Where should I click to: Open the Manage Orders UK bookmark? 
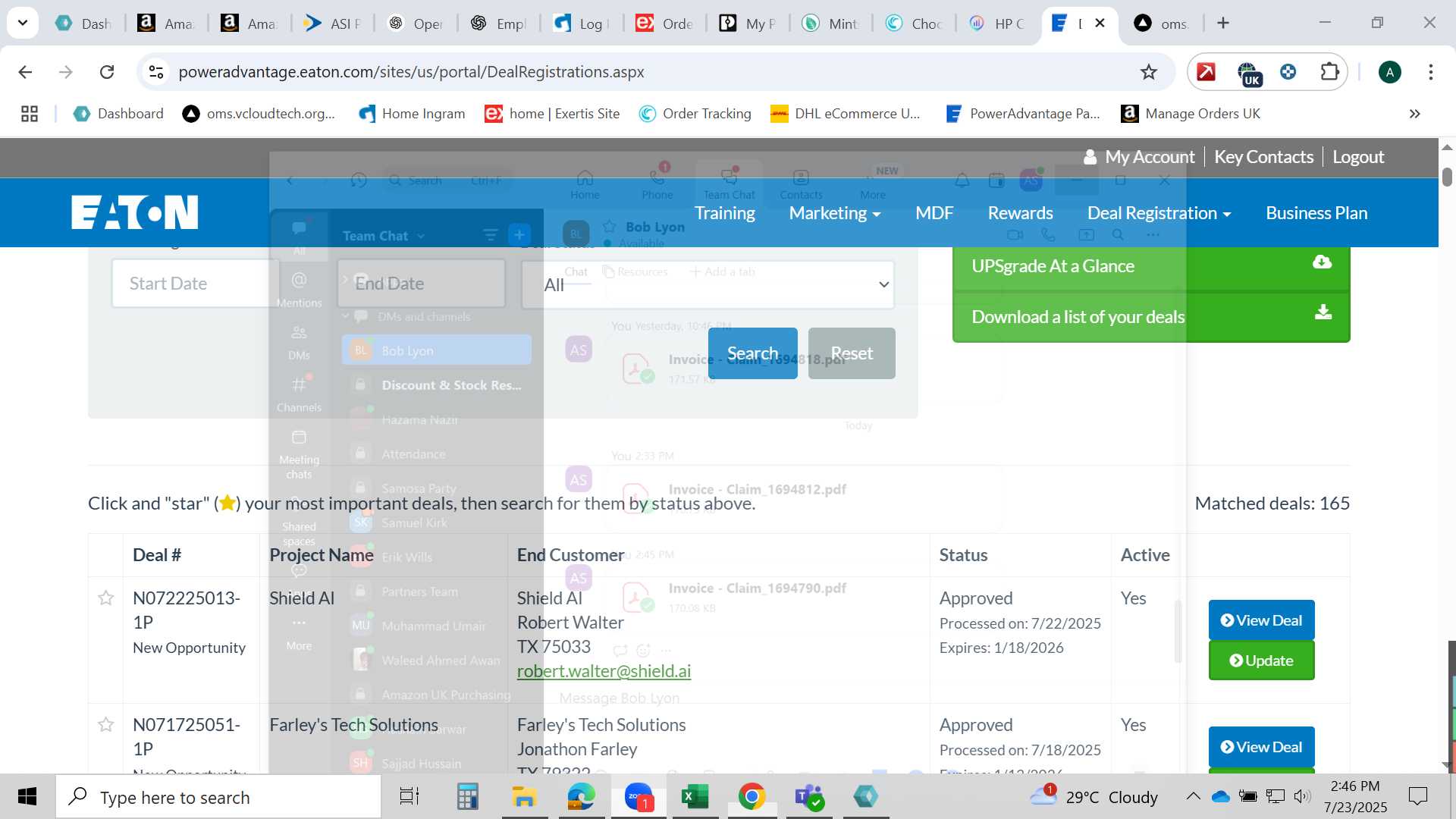tap(1191, 114)
